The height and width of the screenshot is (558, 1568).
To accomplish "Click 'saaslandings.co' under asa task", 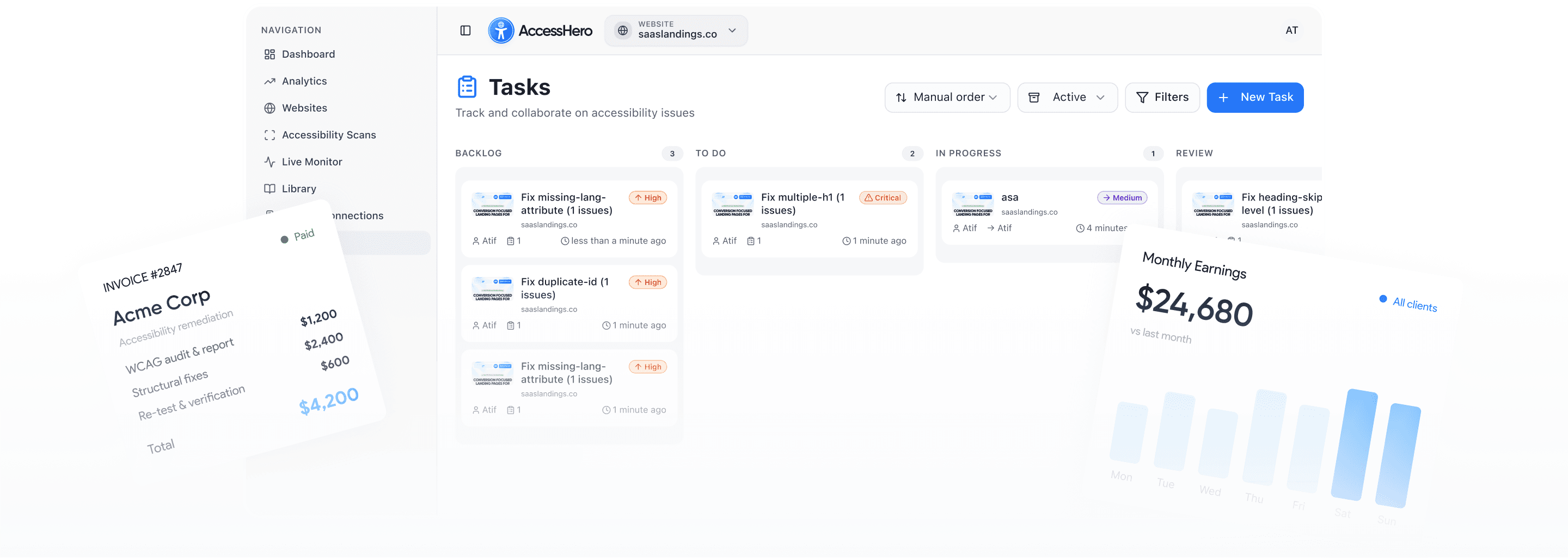I will pyautogui.click(x=1030, y=213).
